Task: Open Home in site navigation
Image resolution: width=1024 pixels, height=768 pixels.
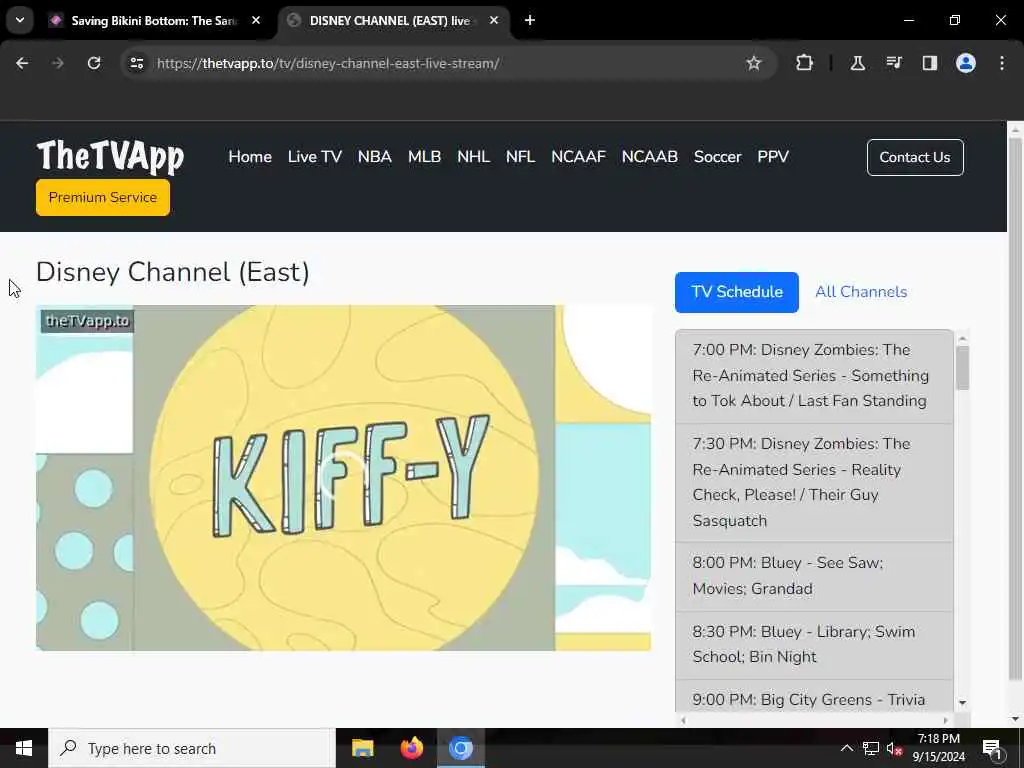Action: pyautogui.click(x=250, y=157)
